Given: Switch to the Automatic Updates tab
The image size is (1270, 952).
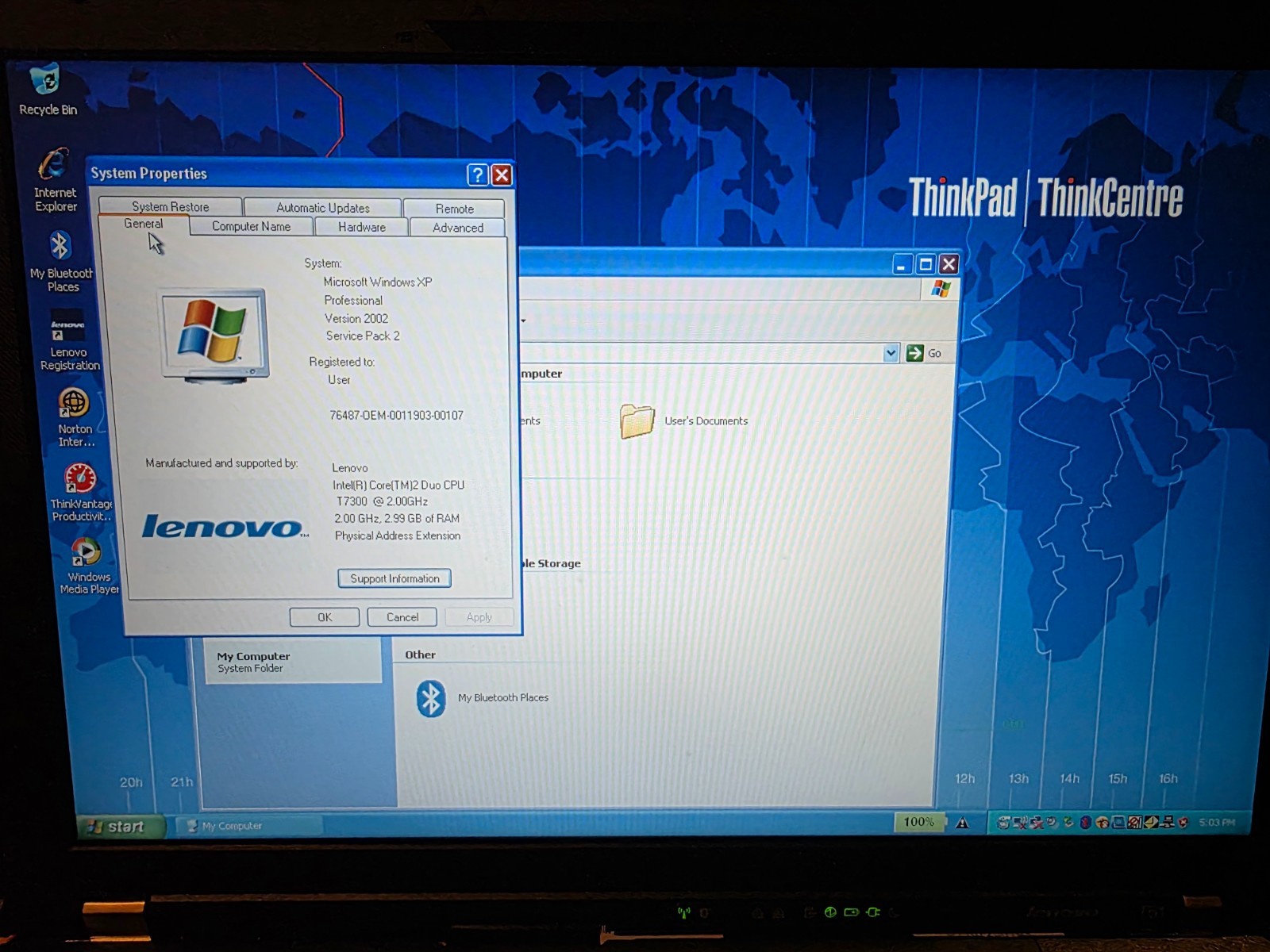Looking at the screenshot, I should (x=322, y=207).
